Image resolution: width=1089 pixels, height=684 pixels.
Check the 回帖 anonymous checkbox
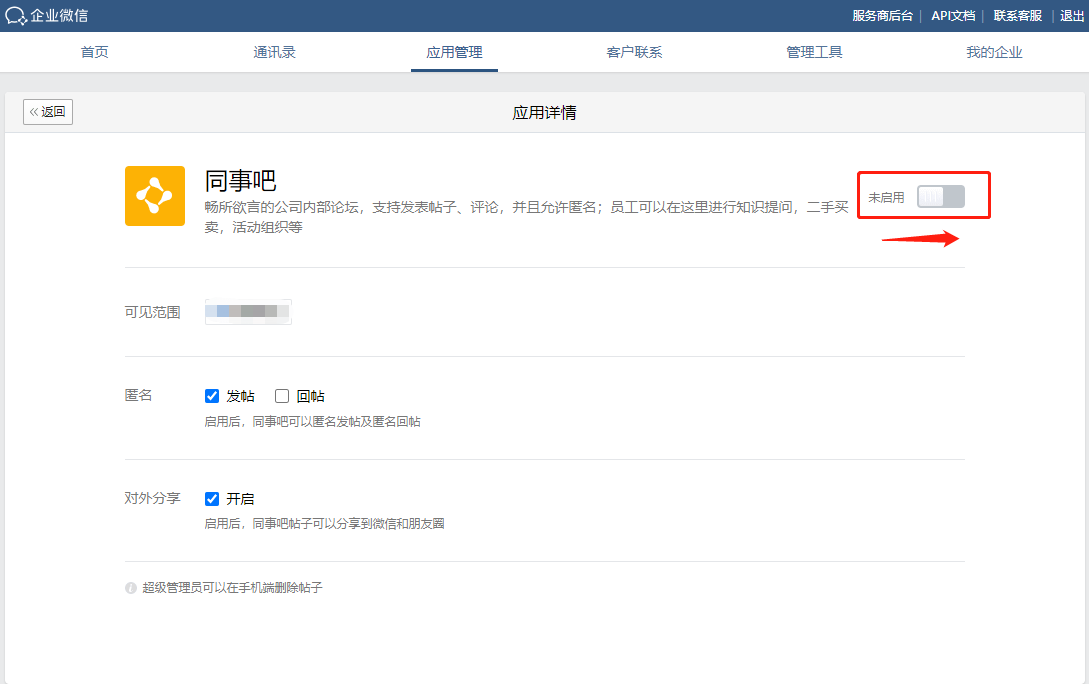click(x=282, y=396)
